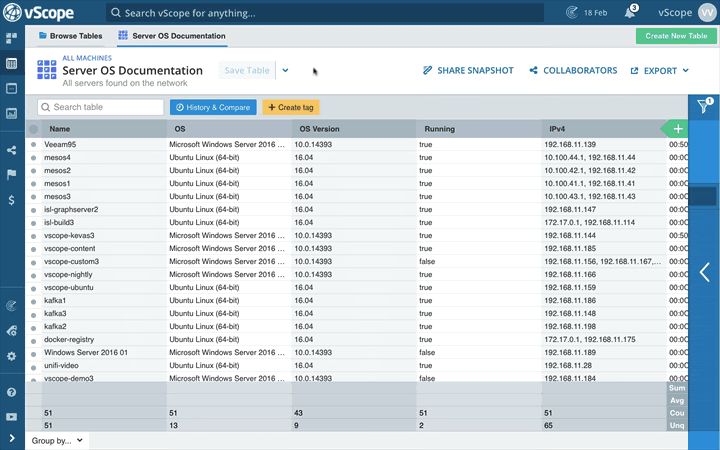Click the Save Table button
720x450 pixels.
coord(247,70)
